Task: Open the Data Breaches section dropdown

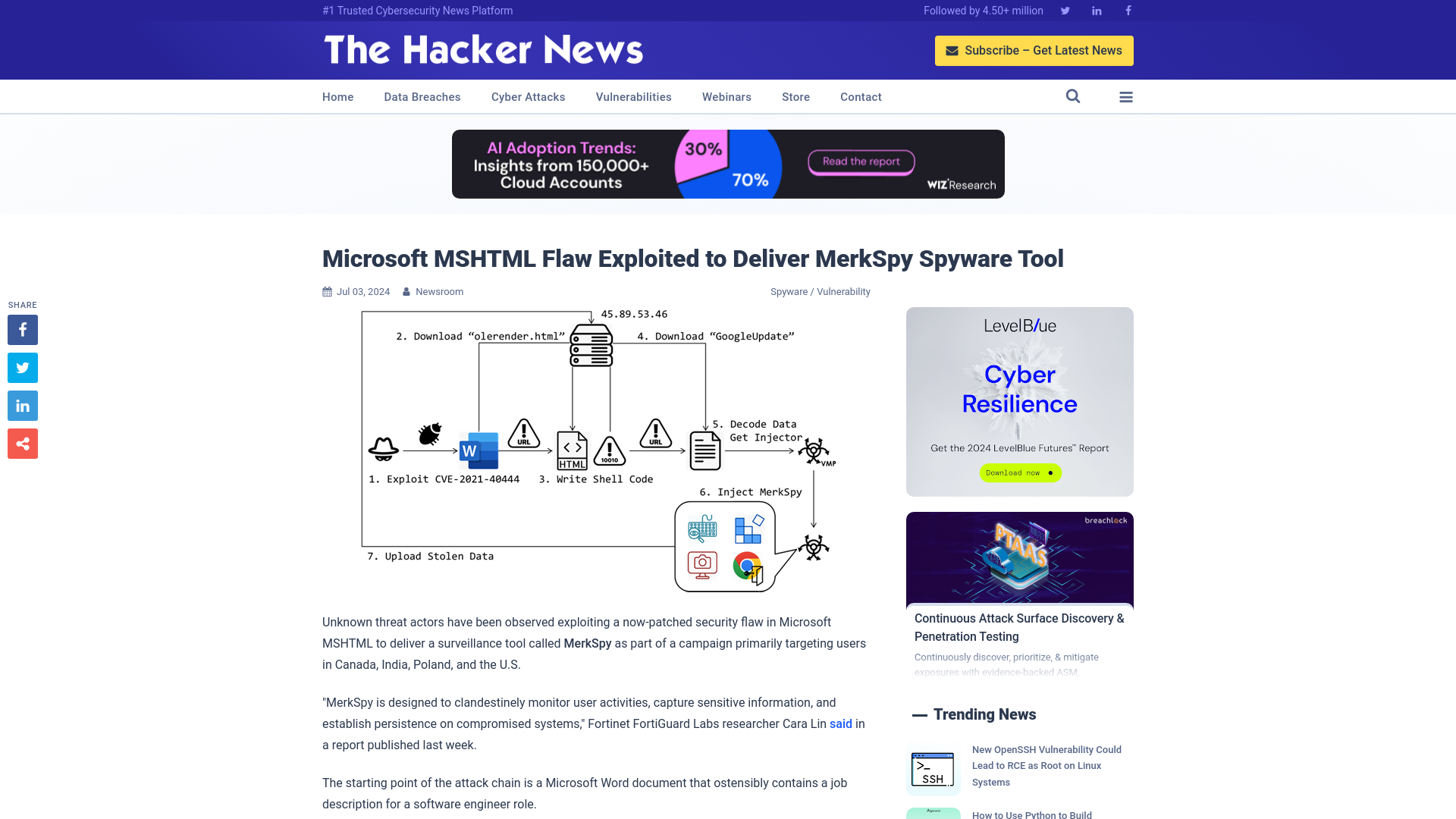Action: (422, 96)
